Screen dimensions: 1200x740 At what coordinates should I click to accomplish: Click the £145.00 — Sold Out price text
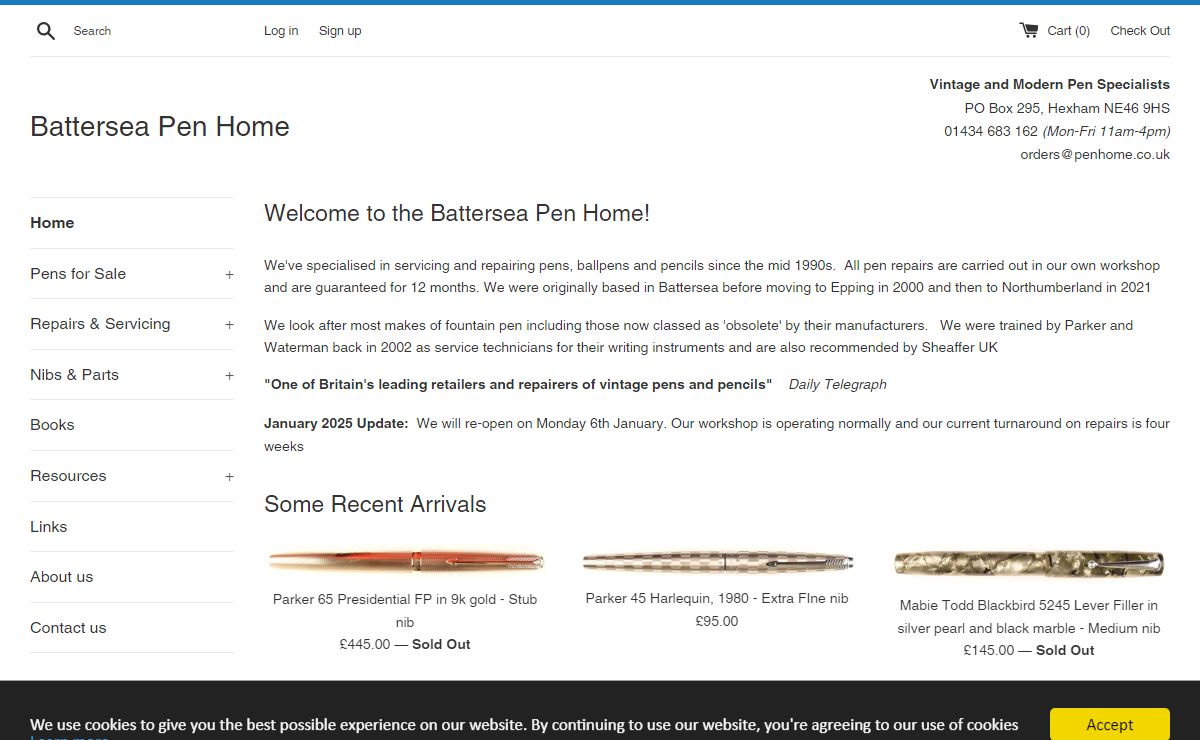click(x=1029, y=650)
